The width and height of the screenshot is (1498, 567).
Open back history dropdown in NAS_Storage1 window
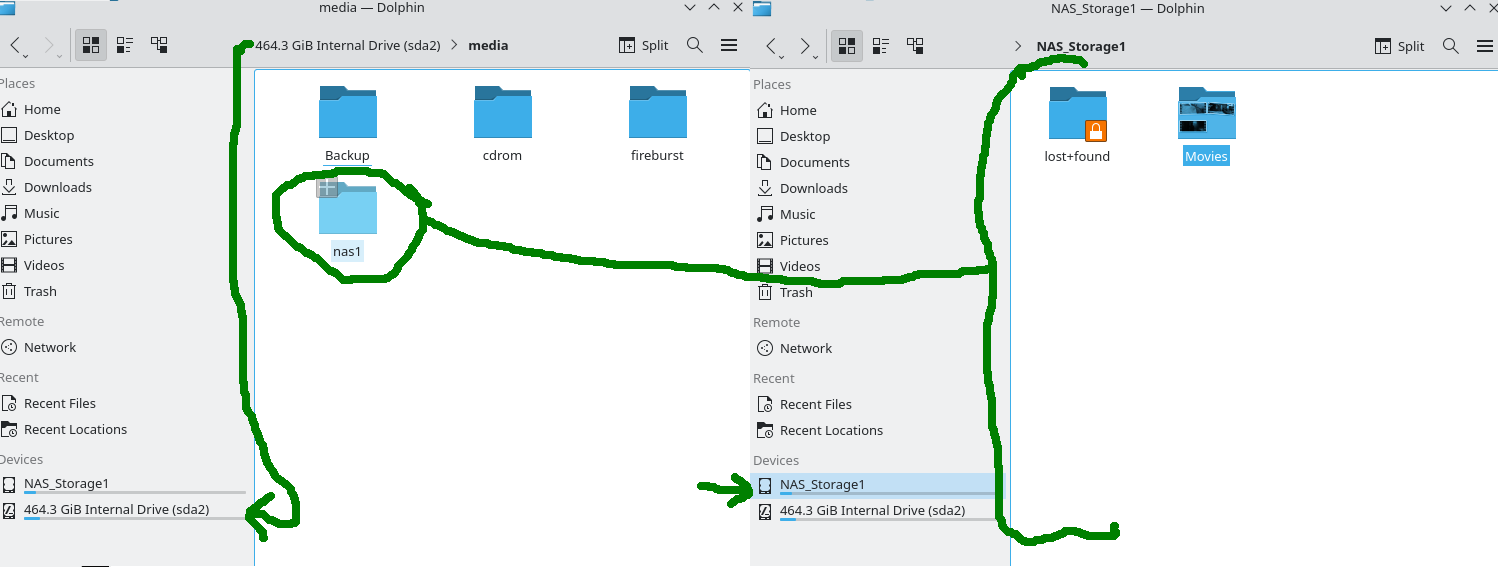(786, 56)
